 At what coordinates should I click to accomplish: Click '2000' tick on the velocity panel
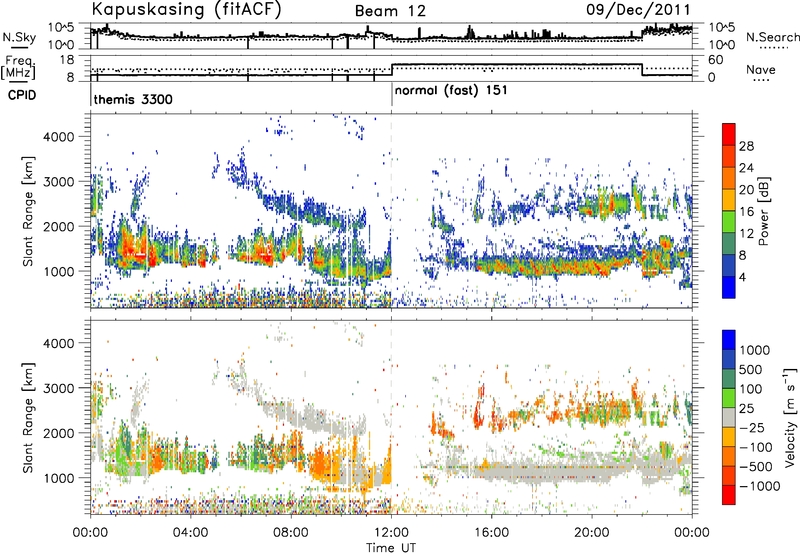click(x=59, y=433)
